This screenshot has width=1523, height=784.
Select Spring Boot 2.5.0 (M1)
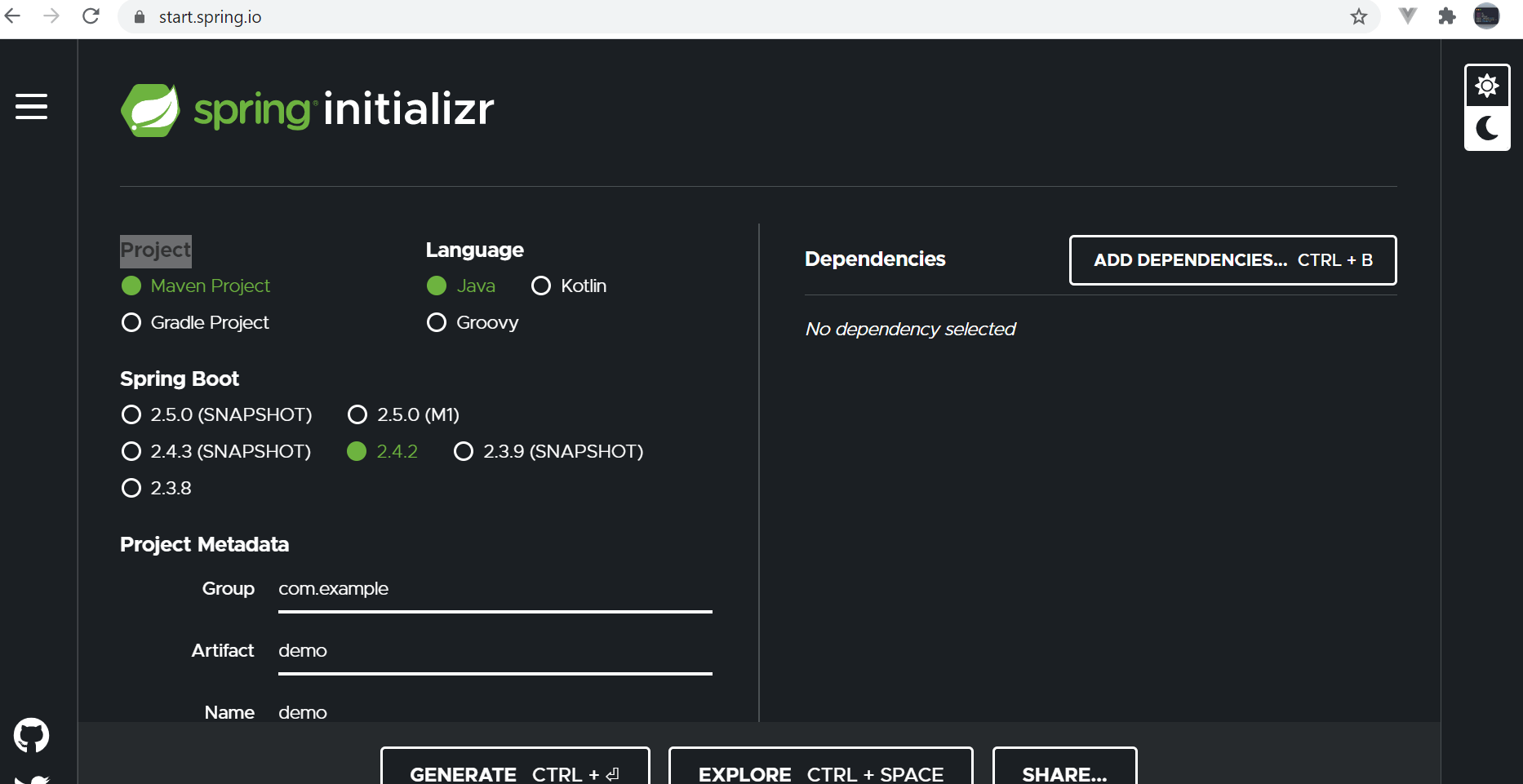[403, 414]
